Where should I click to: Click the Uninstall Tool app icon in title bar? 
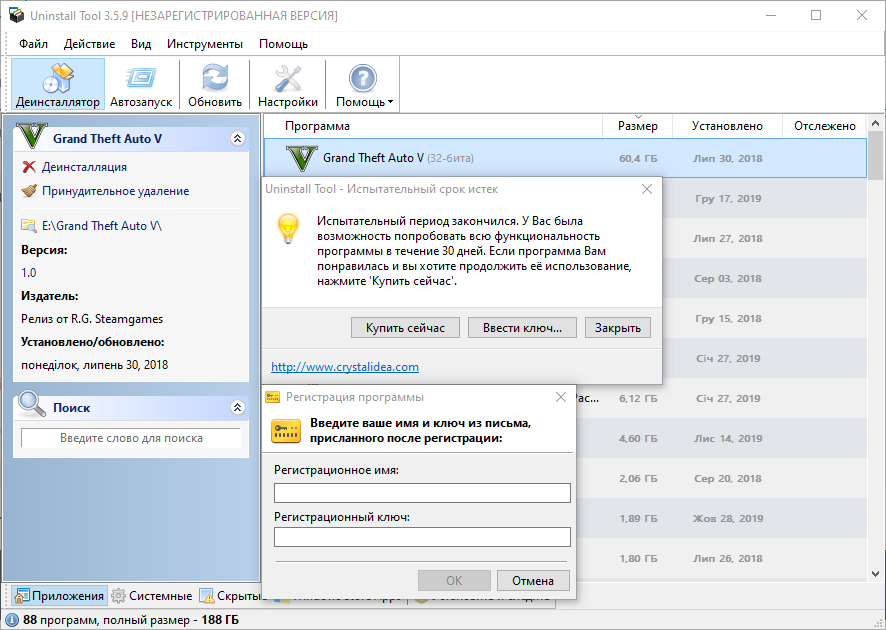[x=16, y=15]
